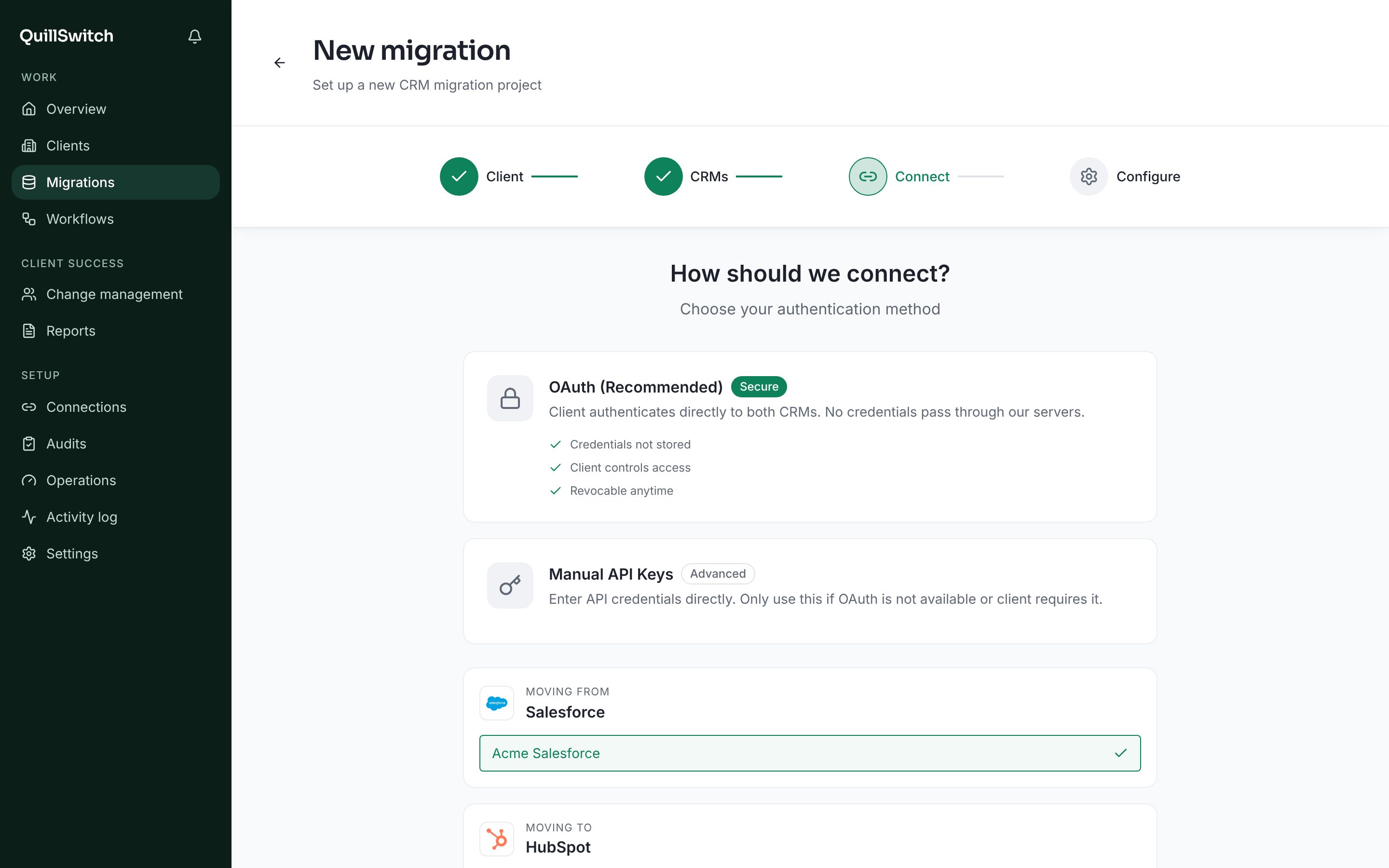Click the Client step checkmark circle

[x=459, y=176]
